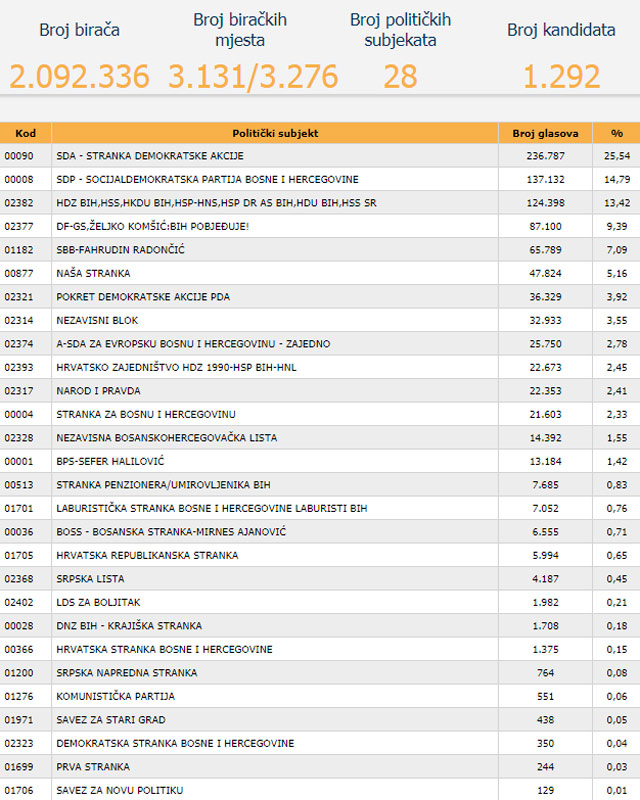Select the polling stations count 3.131/3.276
640x800 pixels.
point(253,77)
